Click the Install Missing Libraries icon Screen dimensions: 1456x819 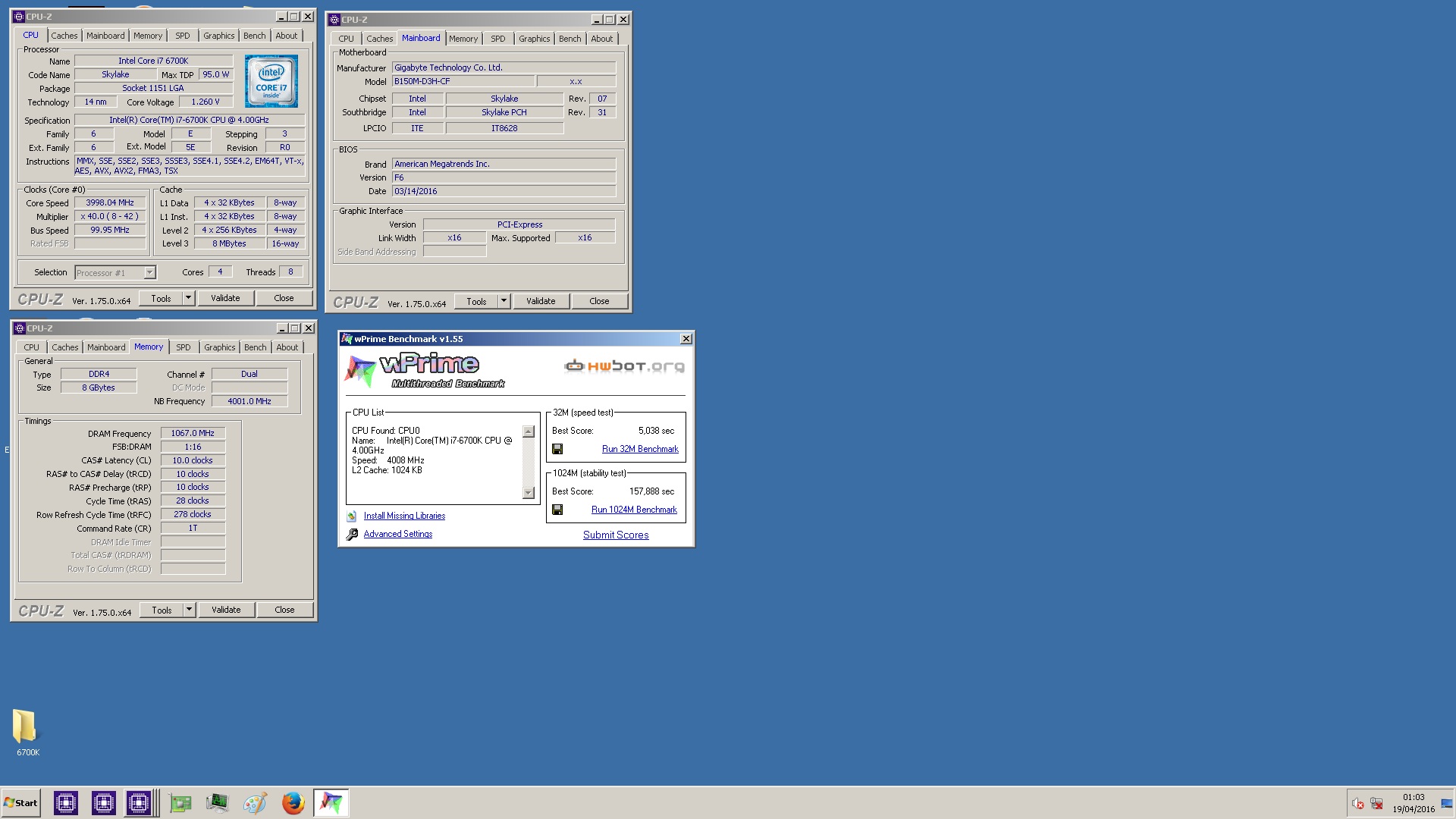(352, 516)
